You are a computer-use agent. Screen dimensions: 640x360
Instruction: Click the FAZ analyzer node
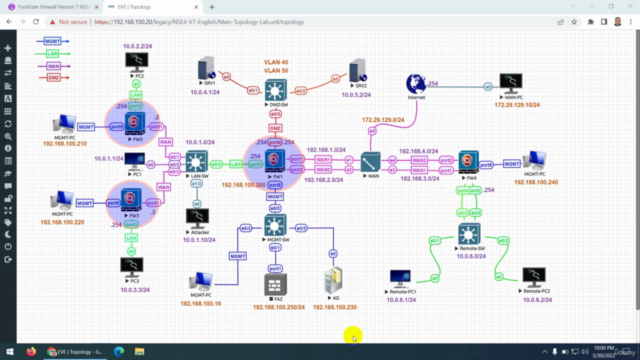pyautogui.click(x=275, y=284)
